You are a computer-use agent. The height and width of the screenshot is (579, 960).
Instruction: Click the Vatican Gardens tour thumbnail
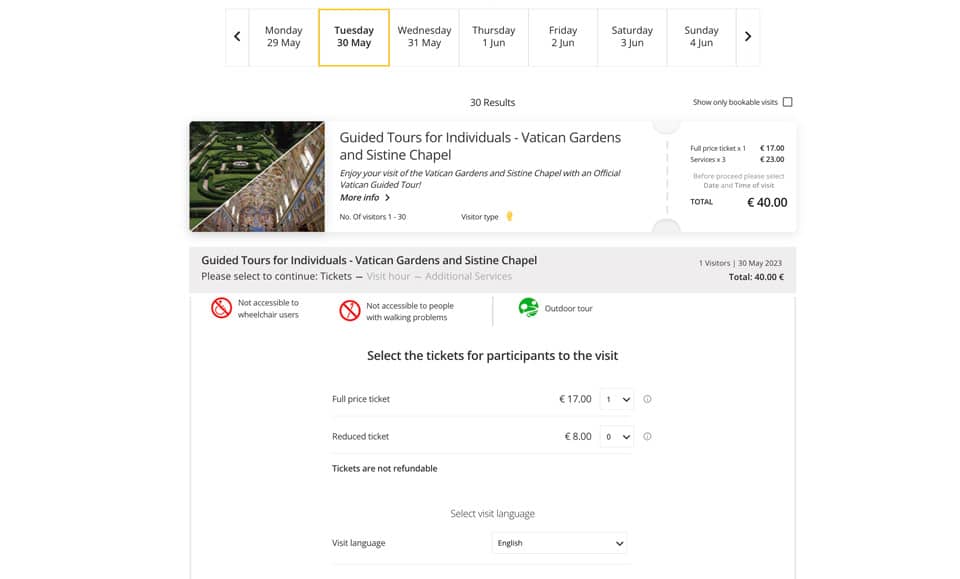[x=256, y=176]
